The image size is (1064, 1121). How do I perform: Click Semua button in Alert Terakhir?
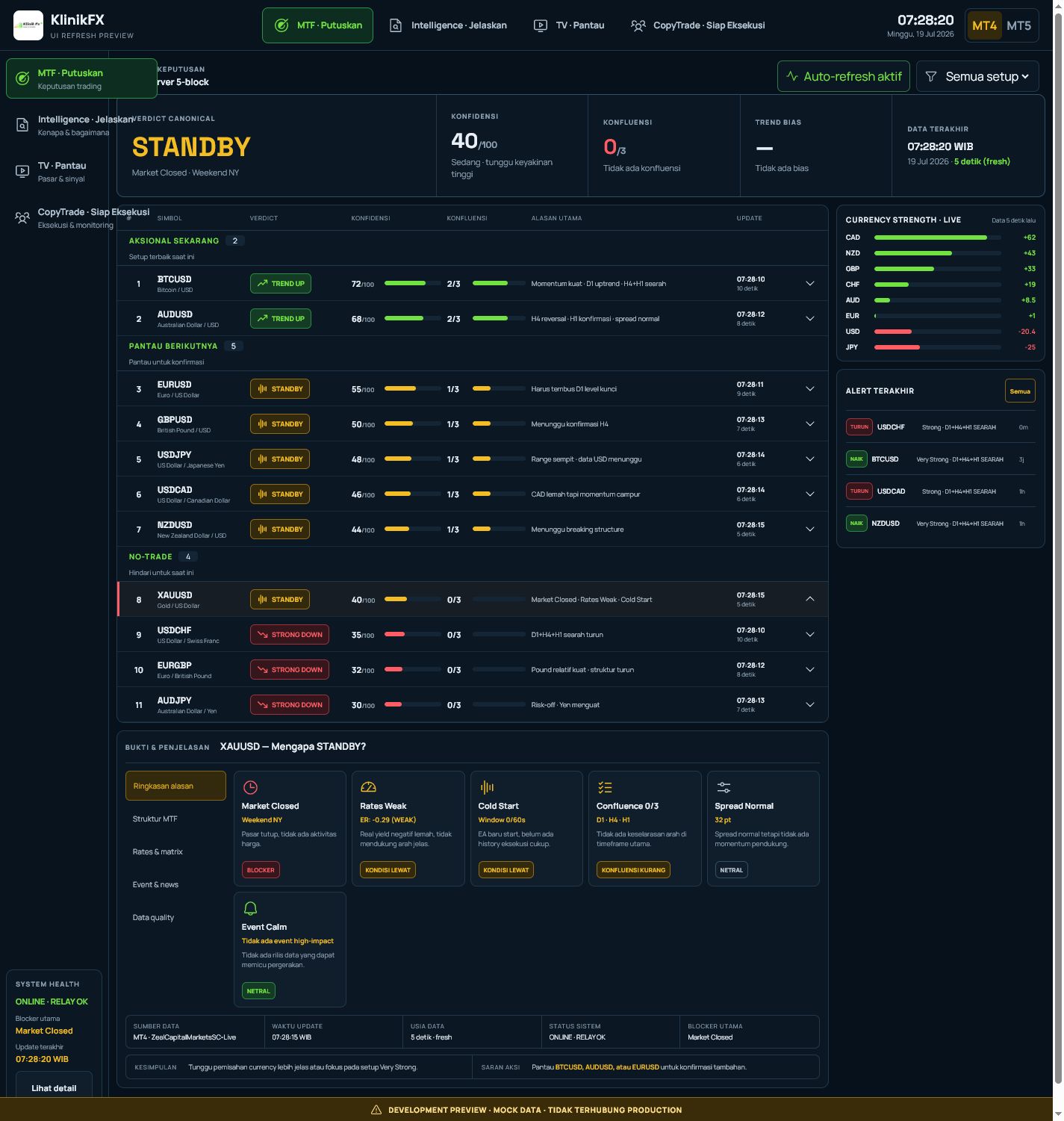[1020, 391]
